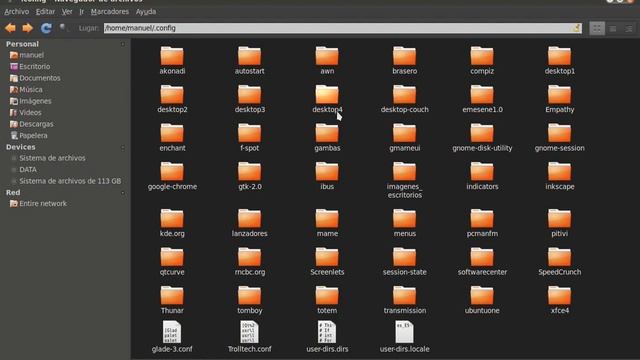Open the akonadi folder
This screenshot has height=360, width=640.
pos(172,60)
